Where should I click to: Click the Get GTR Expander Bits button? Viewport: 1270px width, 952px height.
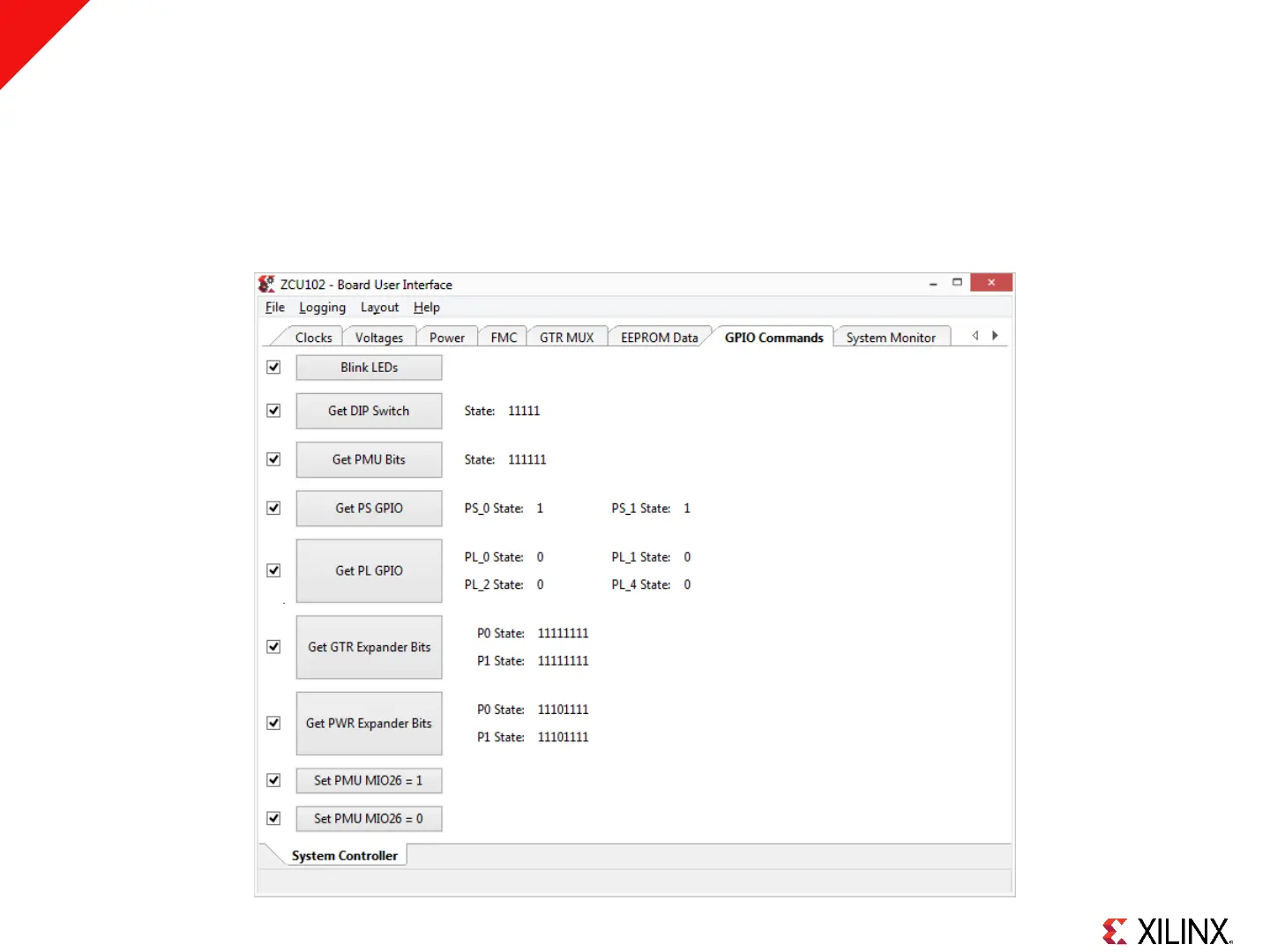click(369, 647)
